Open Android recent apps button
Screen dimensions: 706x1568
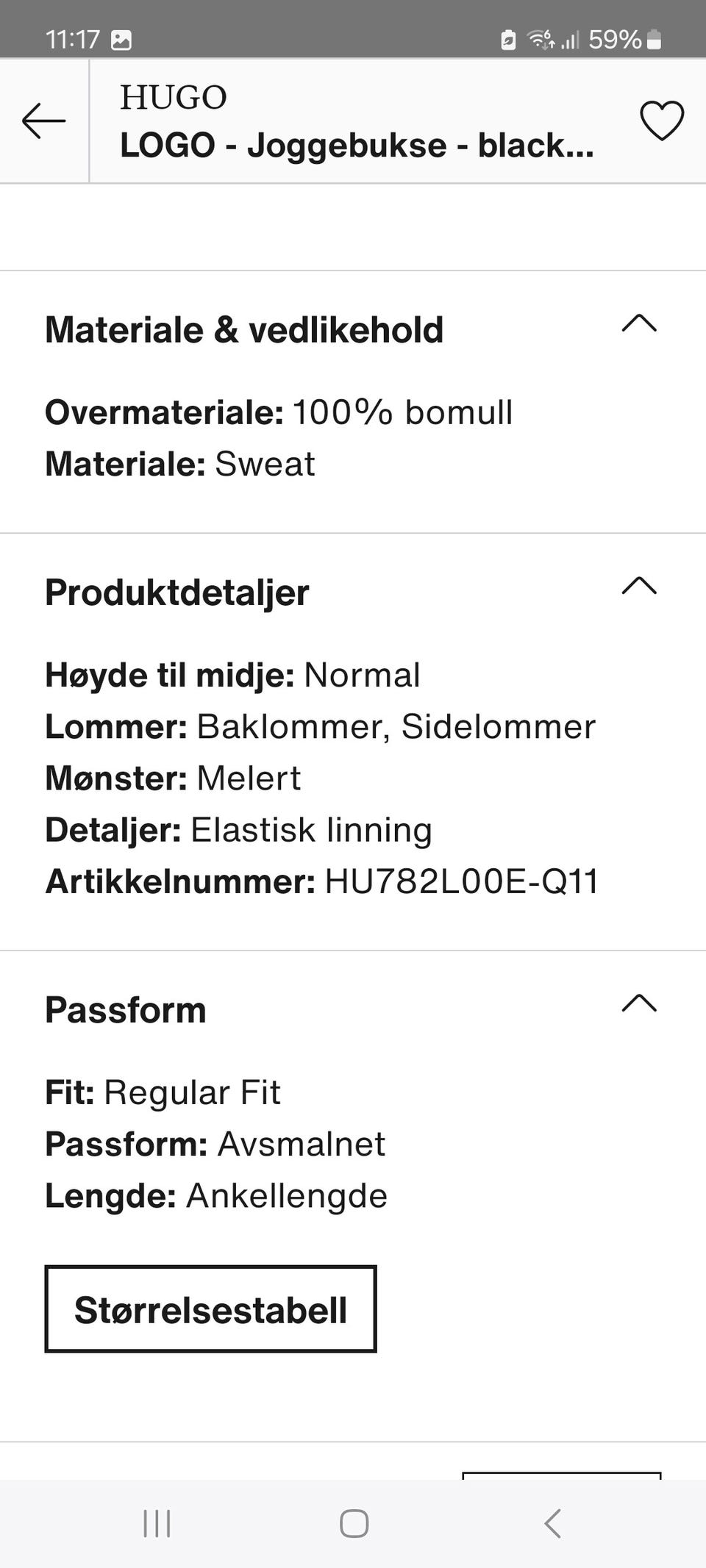pyautogui.click(x=157, y=1523)
